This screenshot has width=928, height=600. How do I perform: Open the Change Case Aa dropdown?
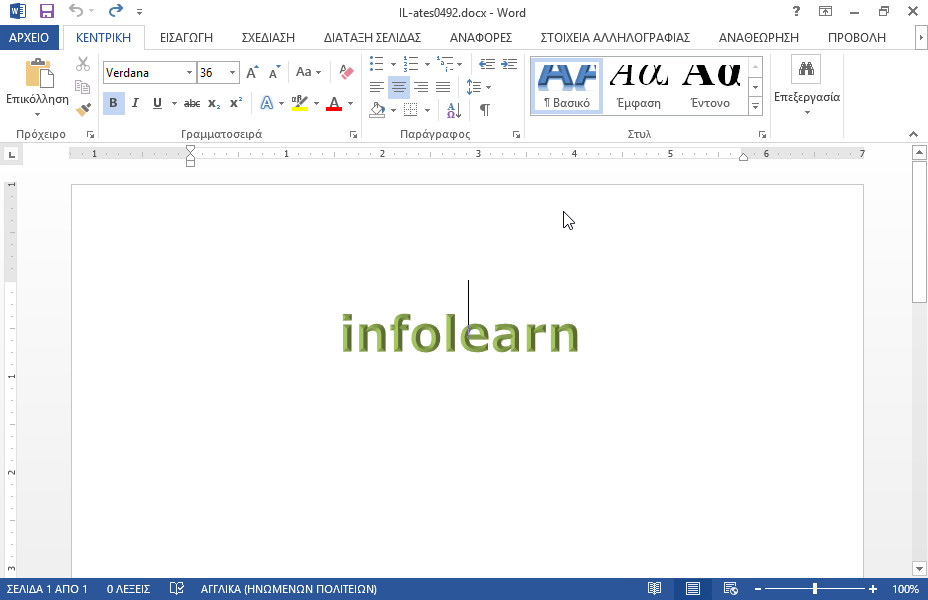308,72
